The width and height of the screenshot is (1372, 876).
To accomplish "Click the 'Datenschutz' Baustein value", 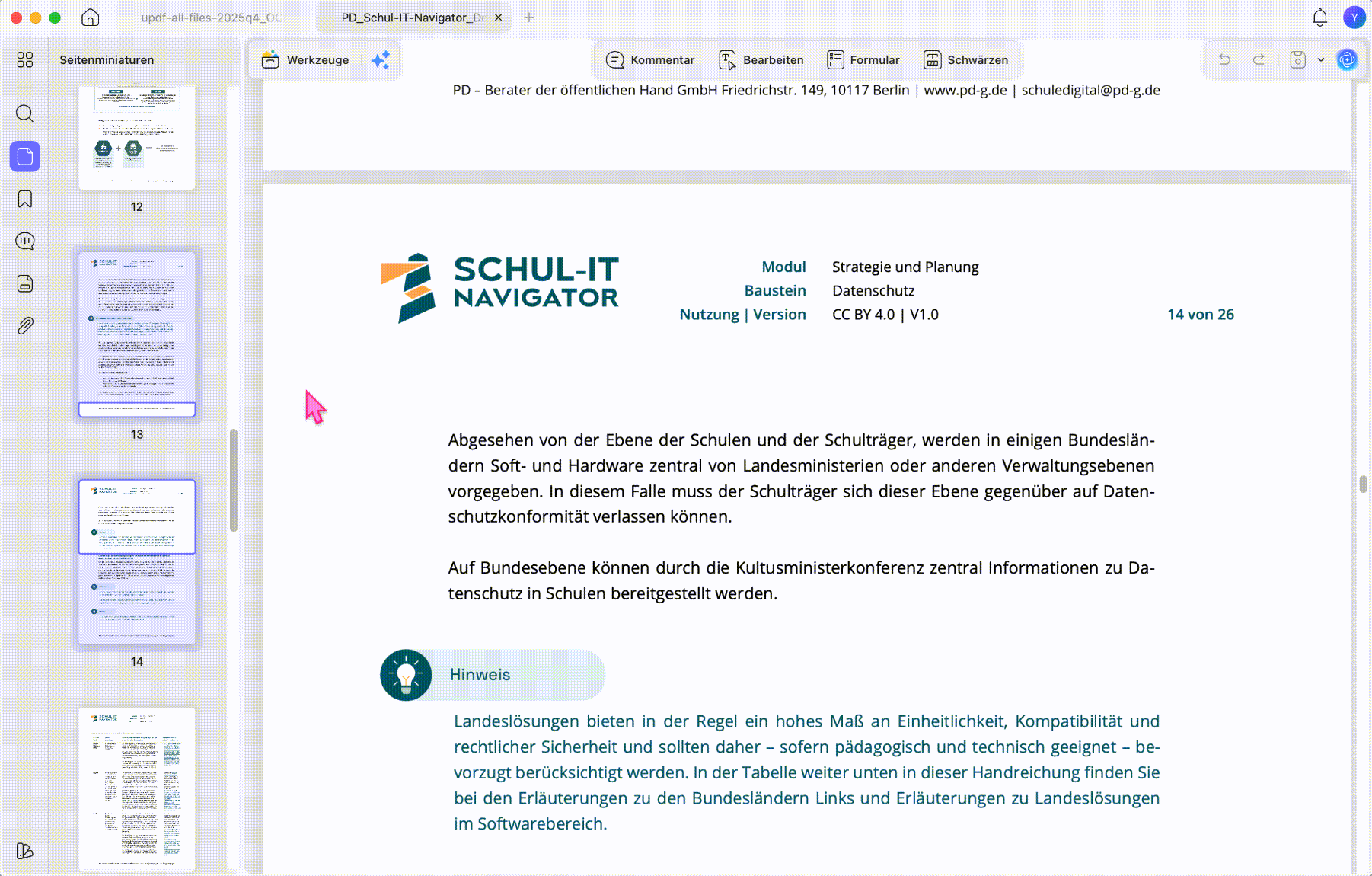I will point(873,291).
